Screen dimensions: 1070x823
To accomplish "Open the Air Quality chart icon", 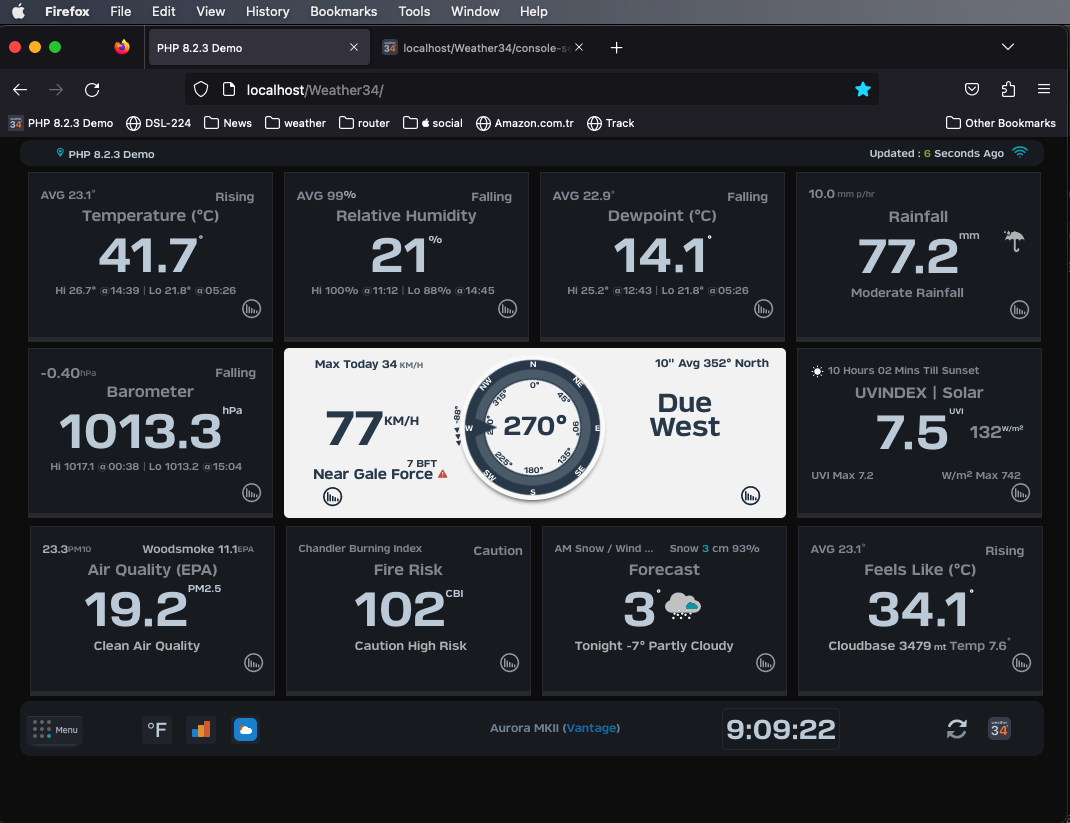I will pyautogui.click(x=254, y=663).
